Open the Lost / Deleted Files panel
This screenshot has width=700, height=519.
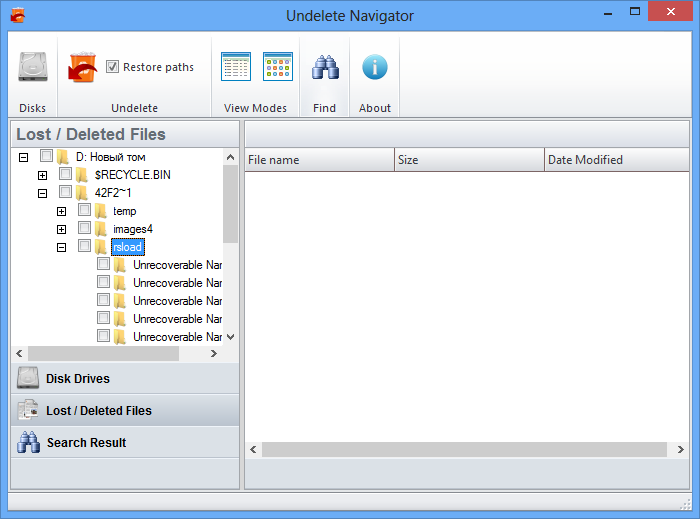125,411
